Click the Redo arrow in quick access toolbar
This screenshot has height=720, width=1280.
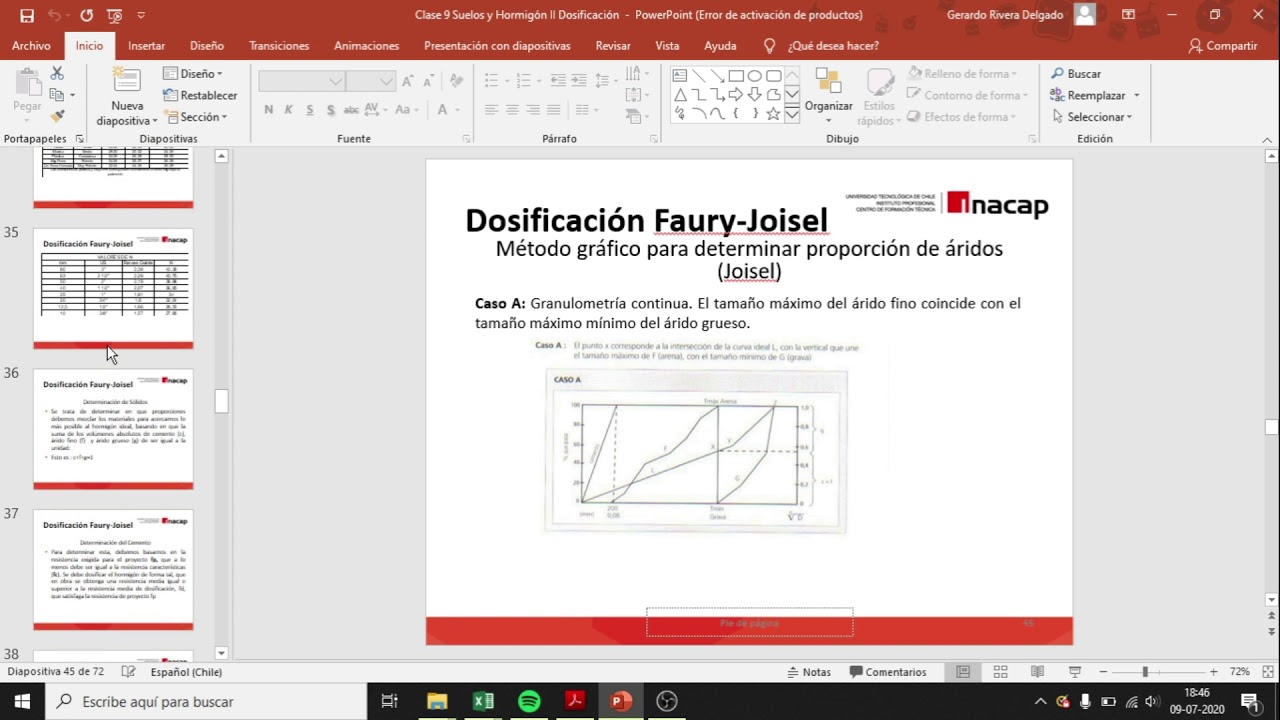[x=86, y=15]
